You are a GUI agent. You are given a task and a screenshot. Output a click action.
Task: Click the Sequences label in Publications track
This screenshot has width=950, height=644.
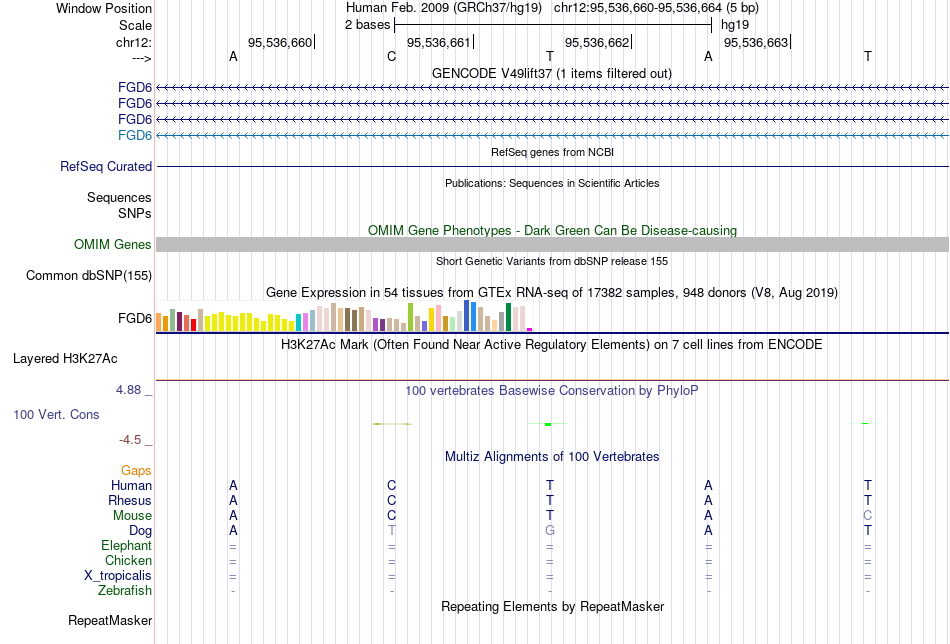119,198
